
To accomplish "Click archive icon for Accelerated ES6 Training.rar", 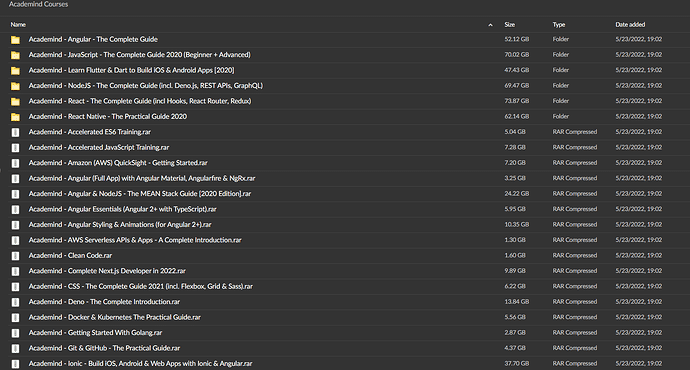I will tap(15, 132).
